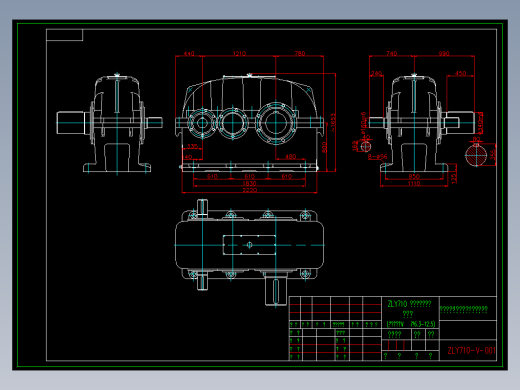The image size is (520, 390).
Task: Select the 8-ø56 hole annotation
Action: pos(378,156)
